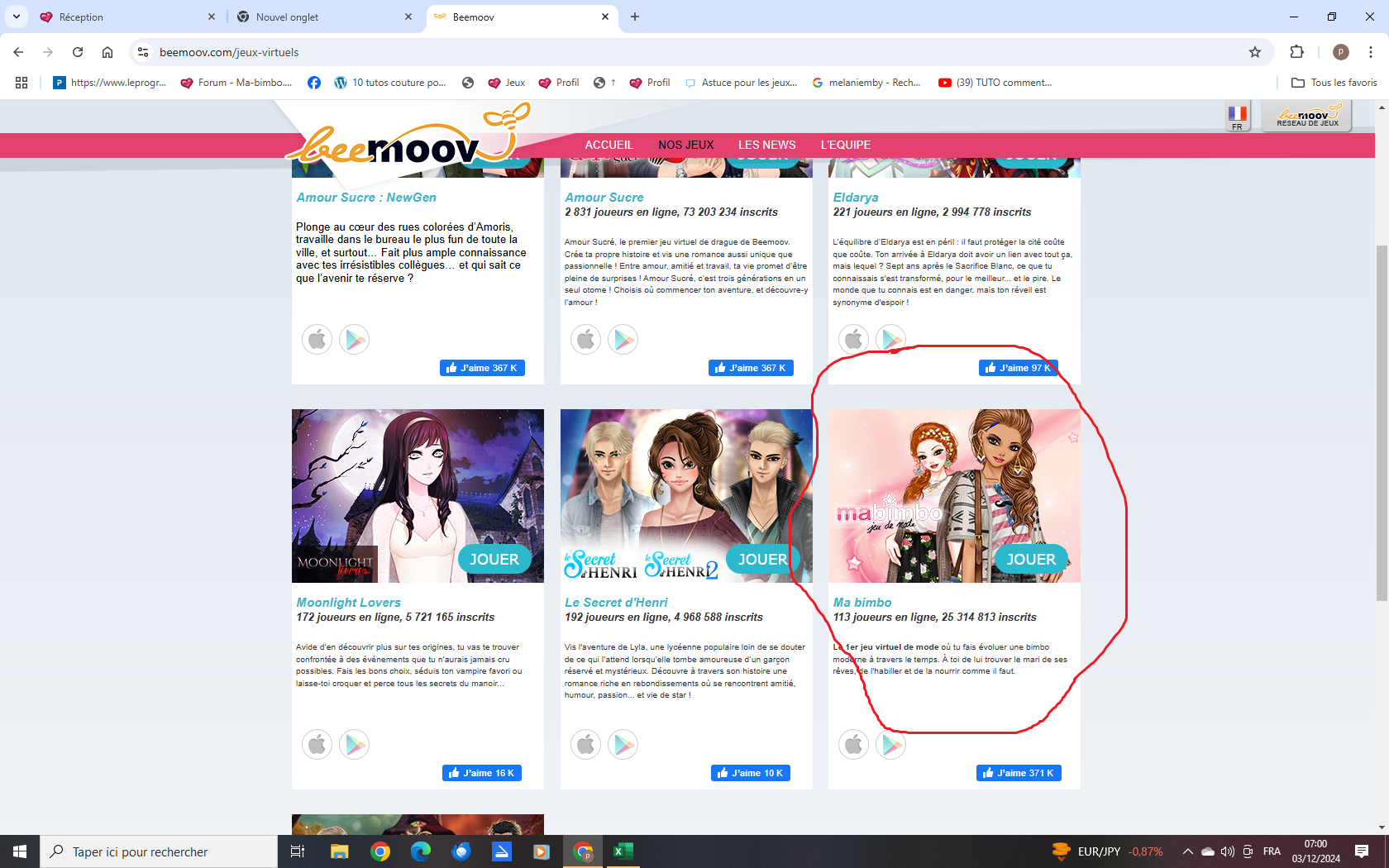Open the EUR/JPY taskbar widget
The height and width of the screenshot is (868, 1389).
click(x=1108, y=851)
